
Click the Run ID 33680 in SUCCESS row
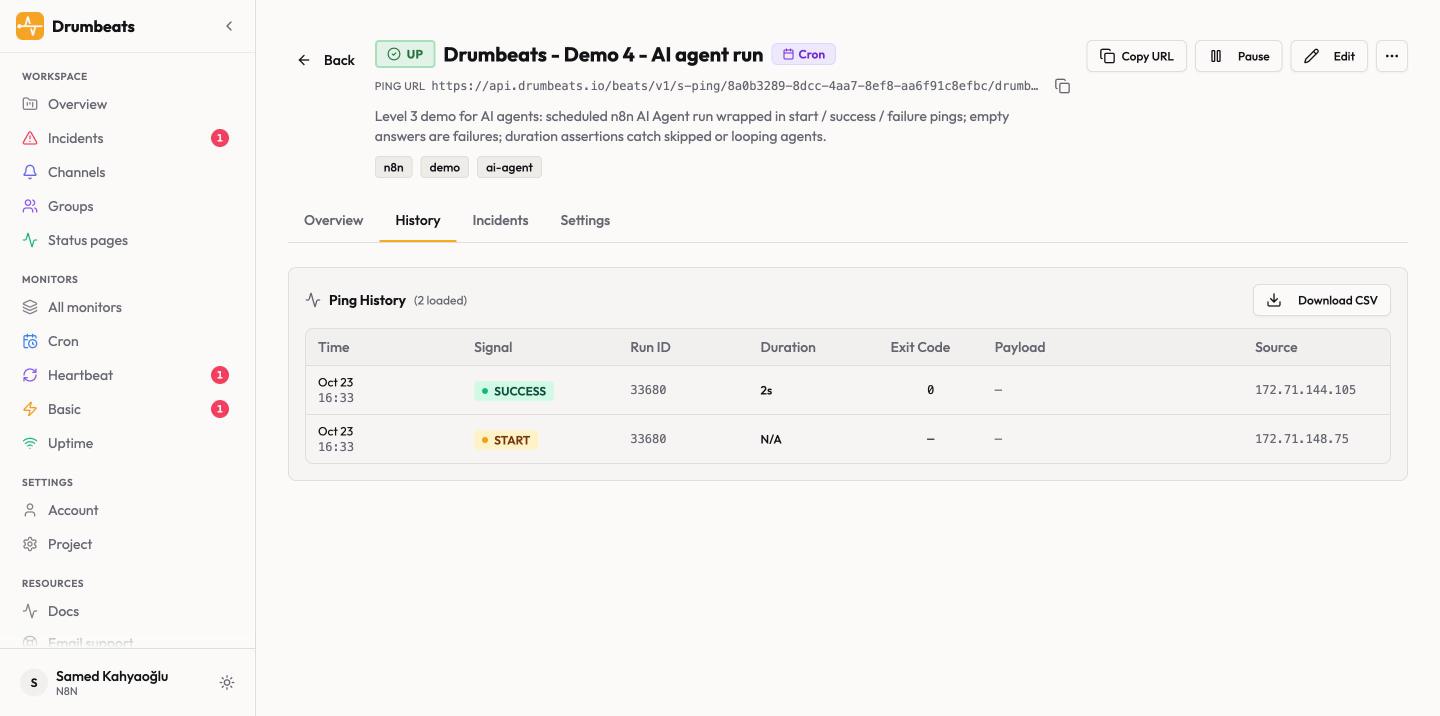point(648,390)
